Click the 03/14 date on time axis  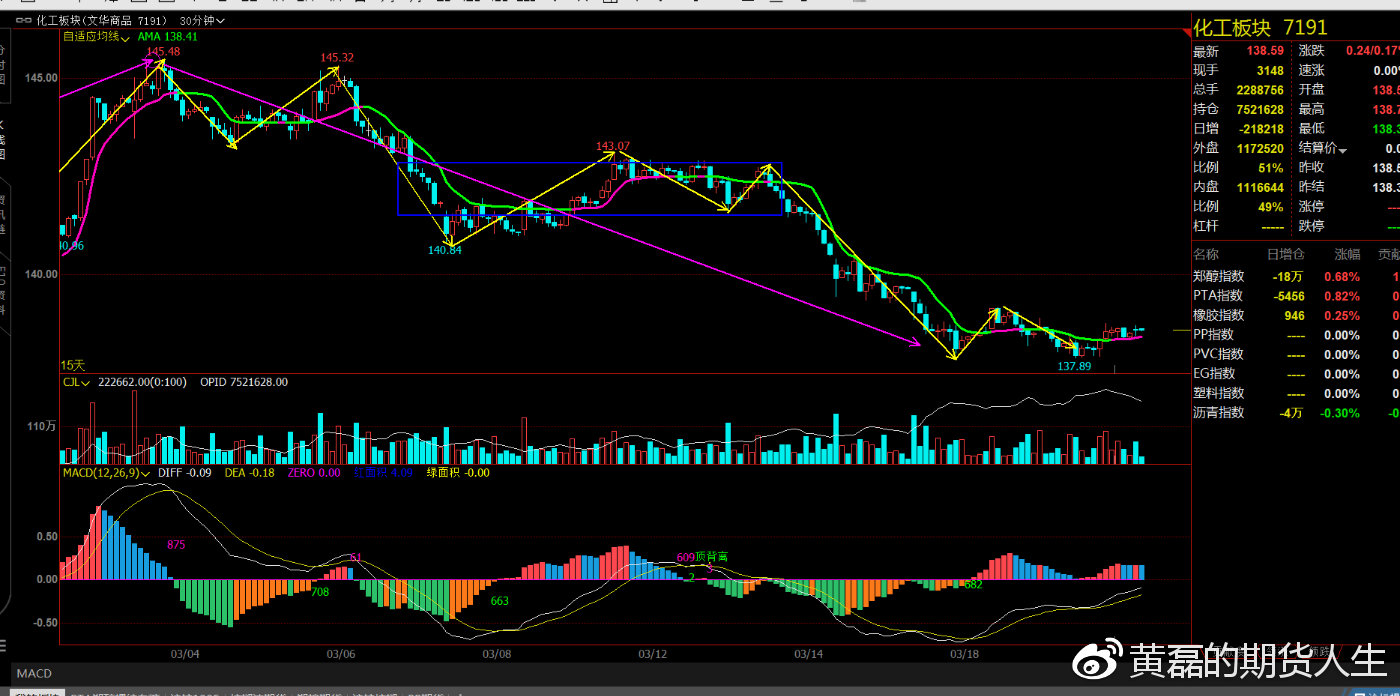(x=808, y=654)
